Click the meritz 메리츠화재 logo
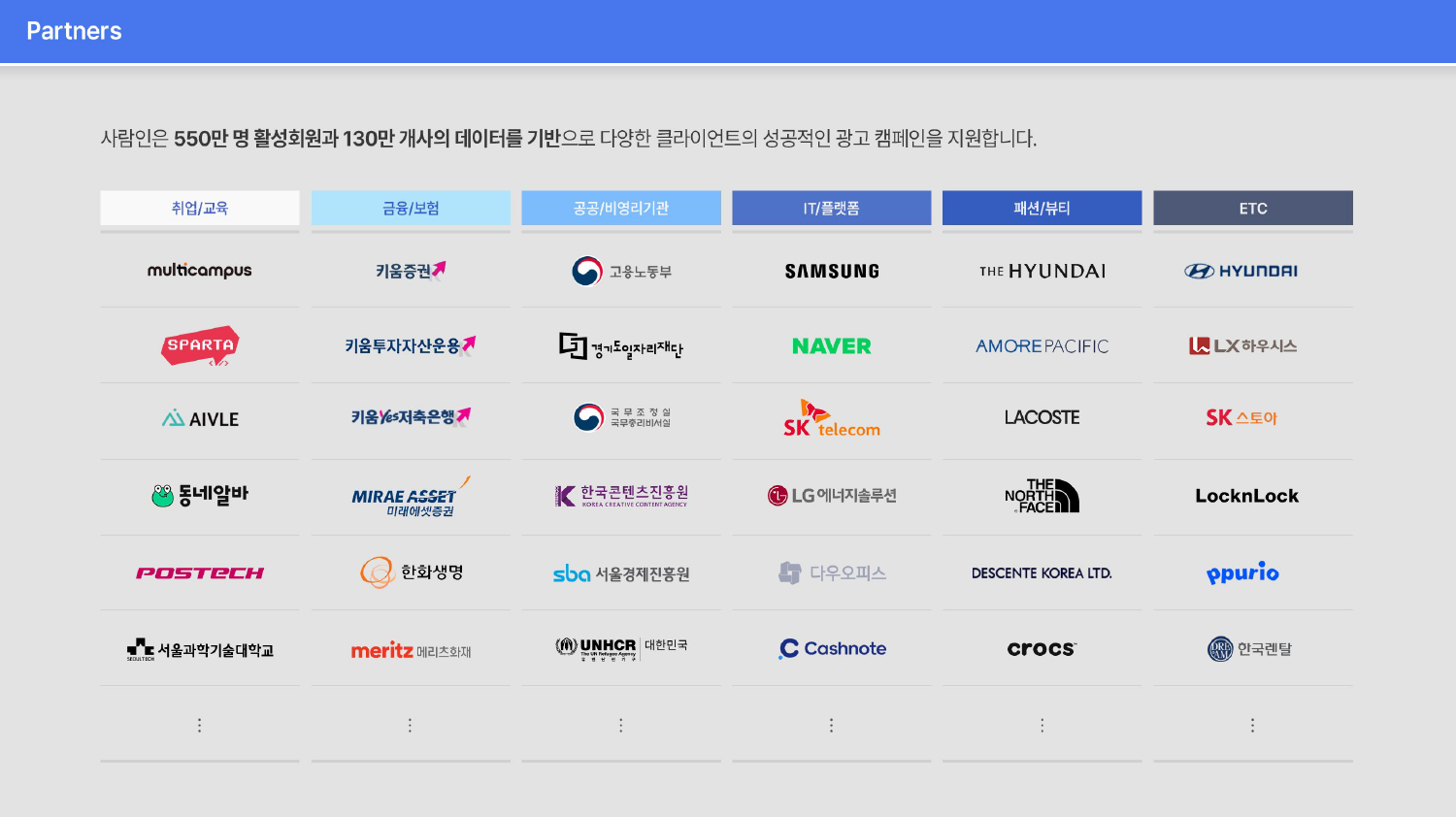This screenshot has width=1456, height=817. click(411, 650)
